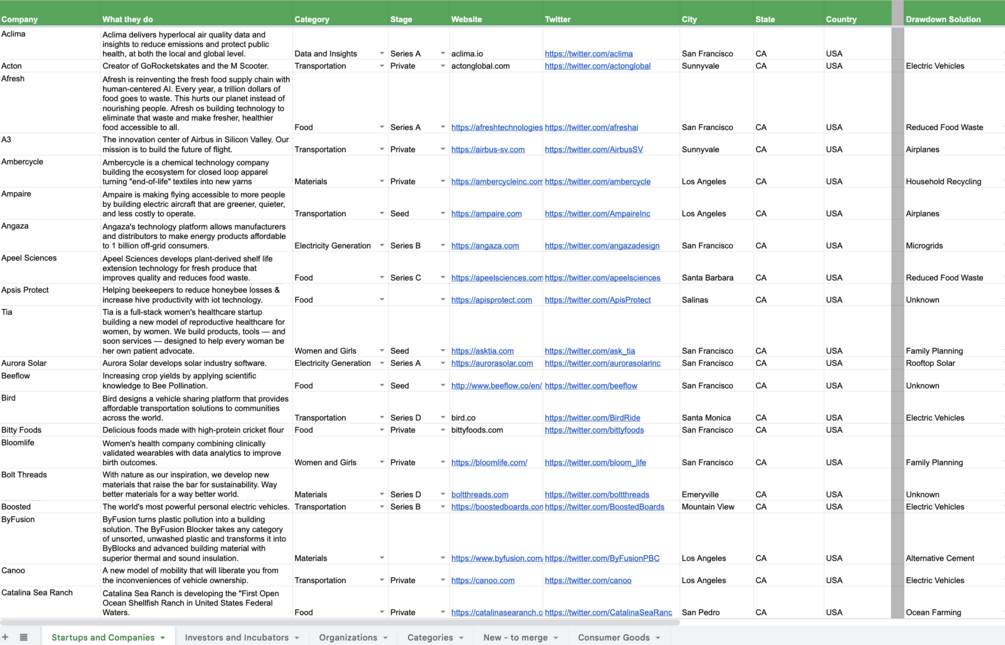Open Bird Series D stage dropdown

tap(443, 417)
